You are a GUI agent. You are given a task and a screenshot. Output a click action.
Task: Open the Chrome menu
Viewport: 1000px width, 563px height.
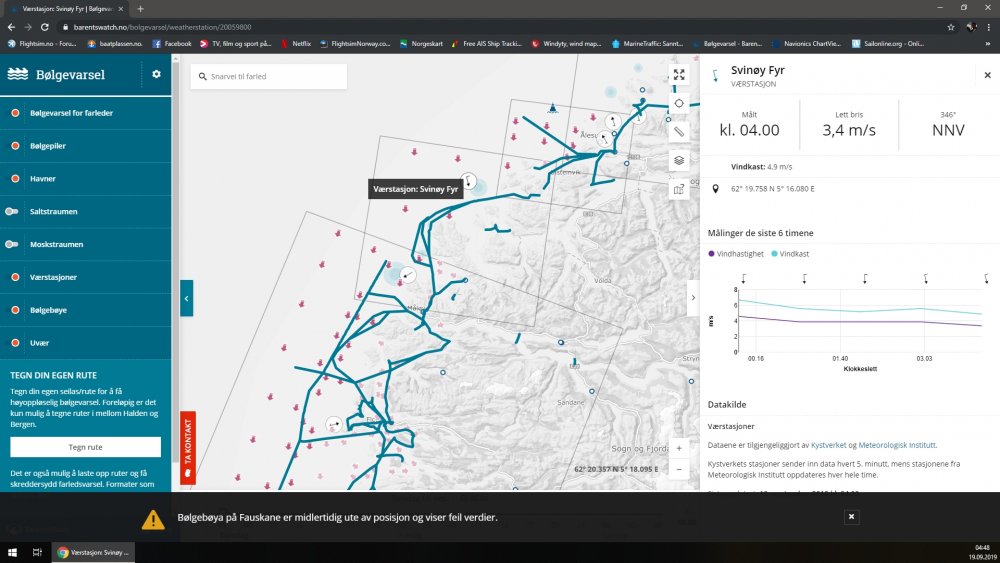pyautogui.click(x=989, y=27)
